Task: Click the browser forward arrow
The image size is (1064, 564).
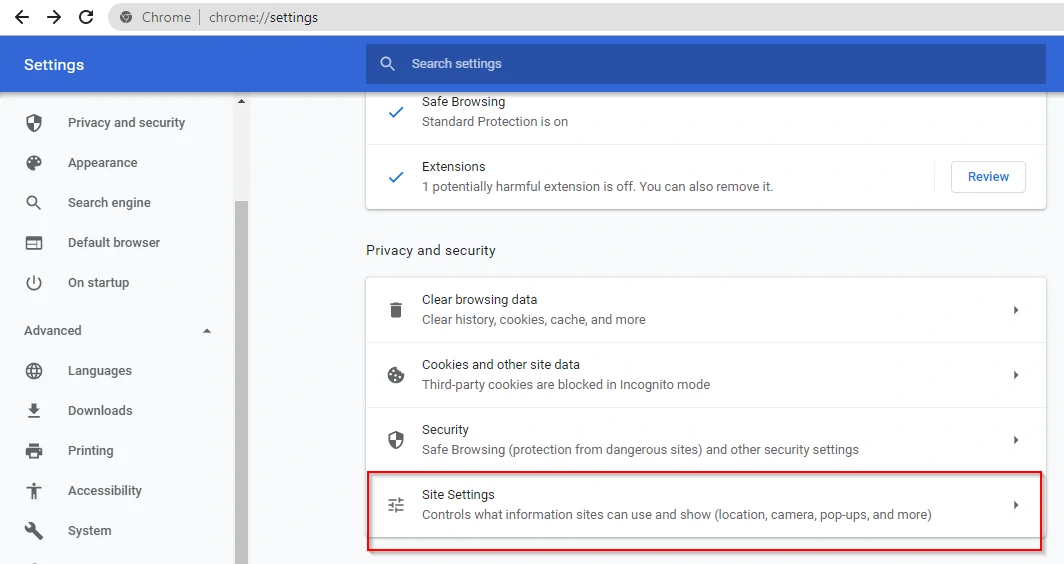Action: click(54, 17)
